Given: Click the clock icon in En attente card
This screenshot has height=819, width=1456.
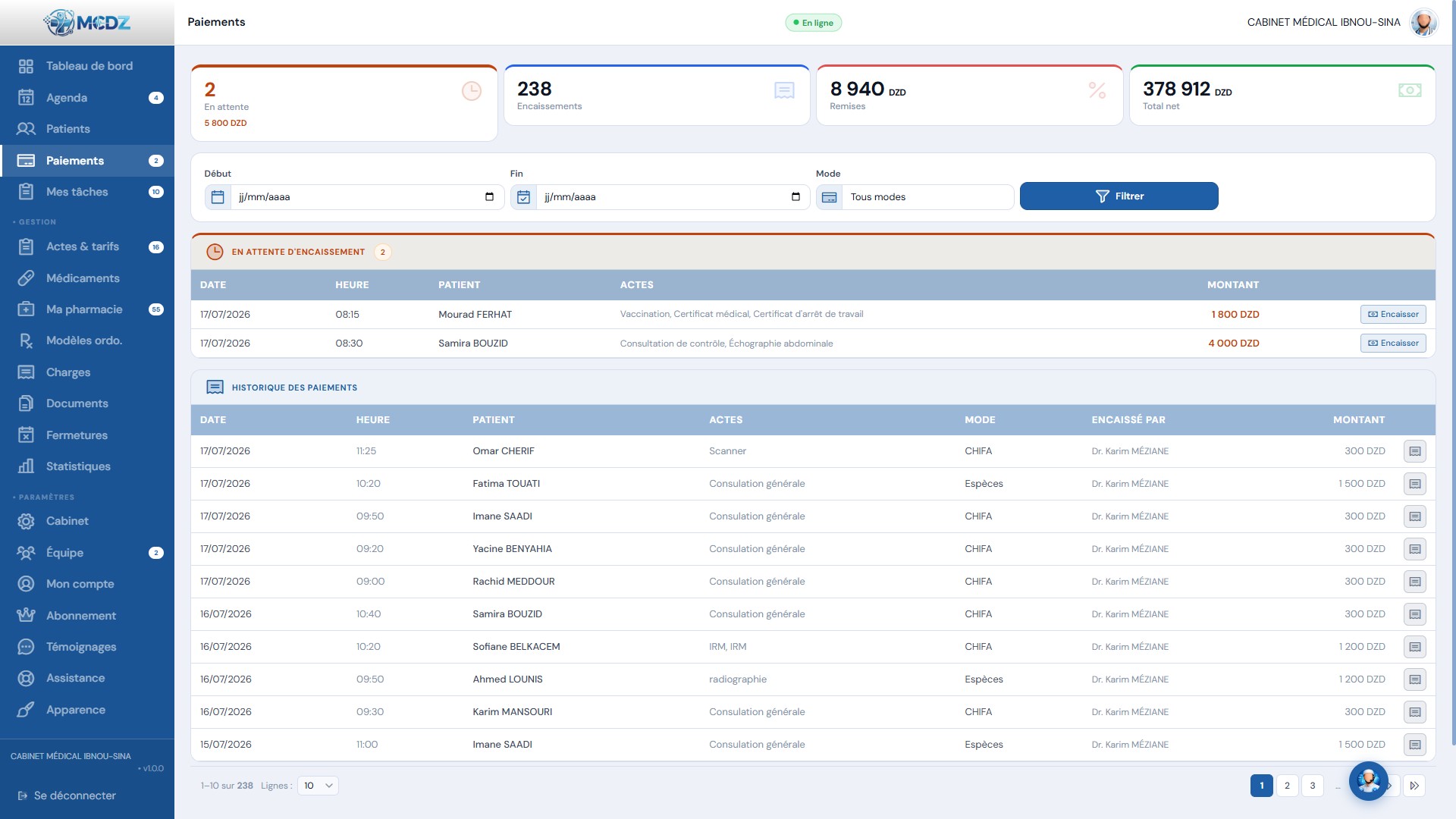Looking at the screenshot, I should tap(472, 91).
